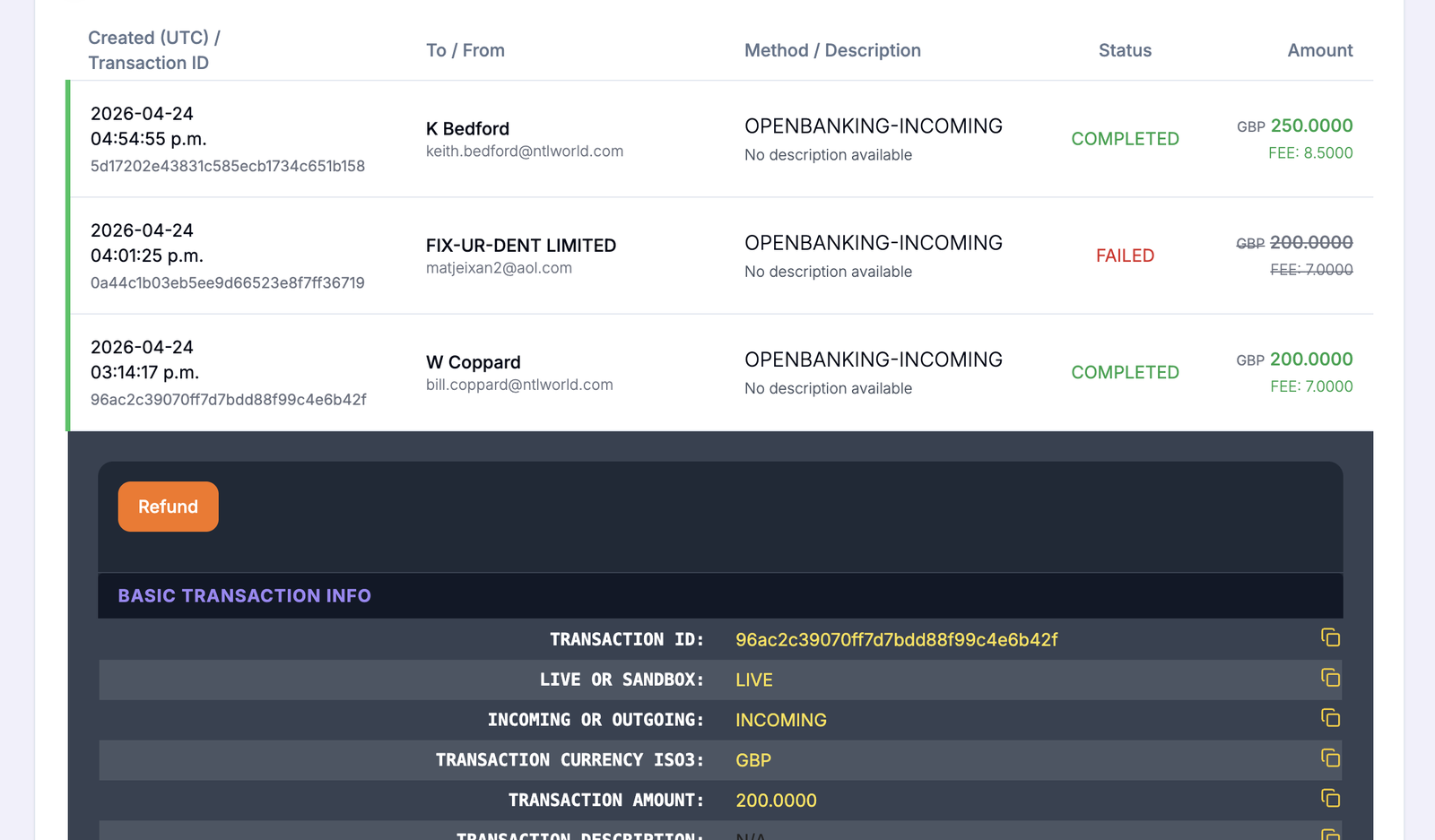Open the K Bedford transaction row

tap(721, 139)
